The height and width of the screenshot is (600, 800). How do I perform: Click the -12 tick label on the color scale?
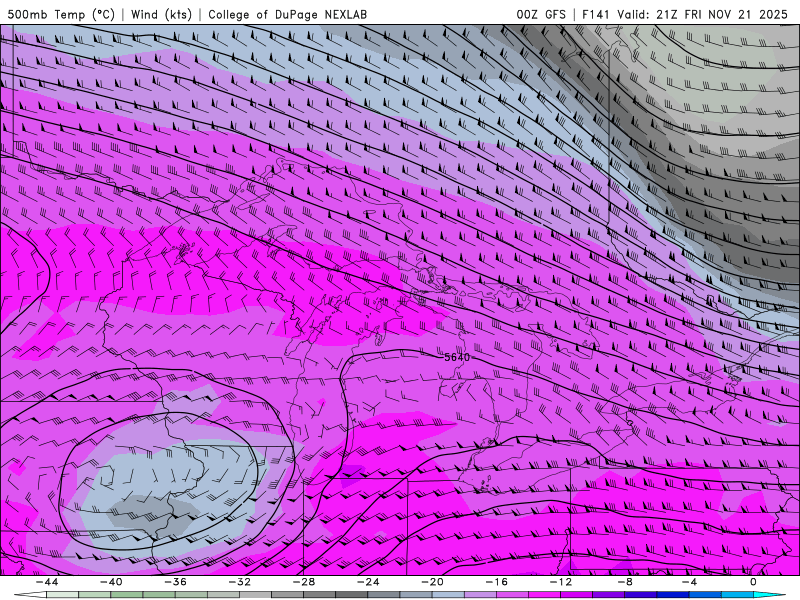tap(561, 582)
